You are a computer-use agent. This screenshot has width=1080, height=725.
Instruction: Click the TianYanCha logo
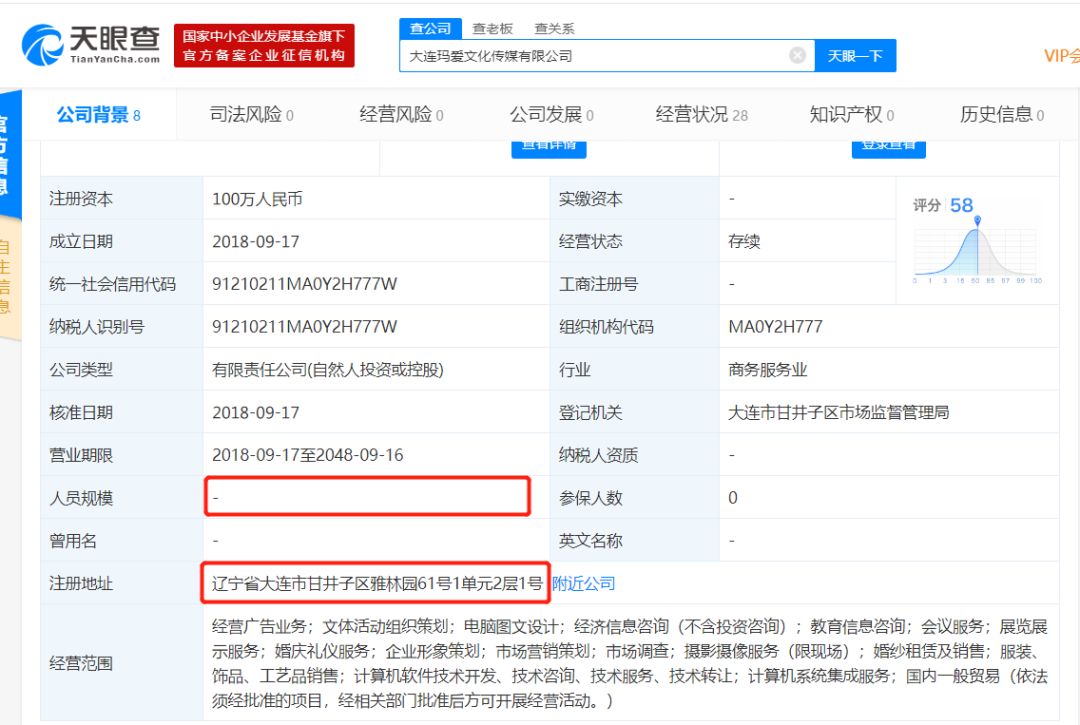click(91, 45)
